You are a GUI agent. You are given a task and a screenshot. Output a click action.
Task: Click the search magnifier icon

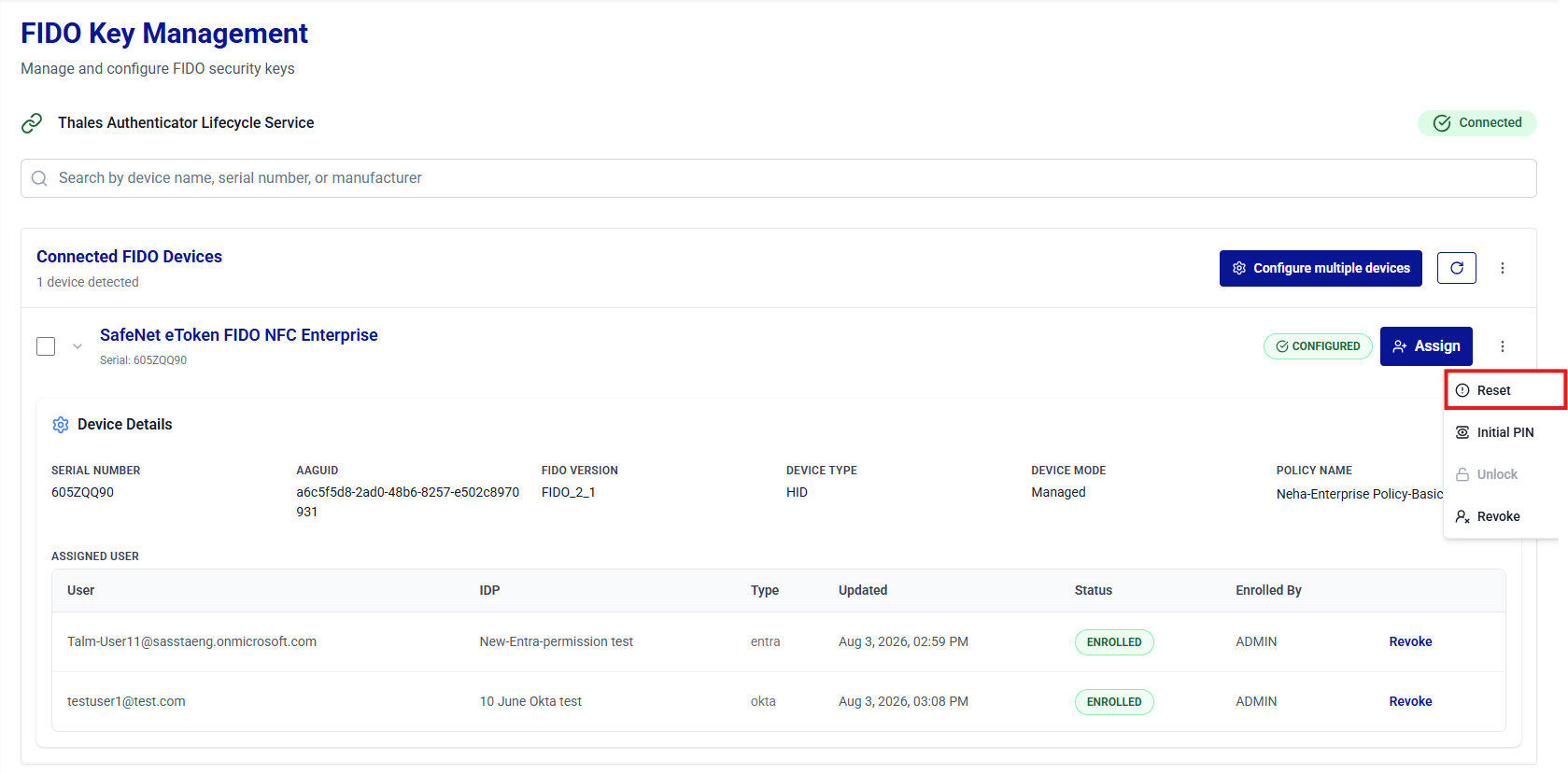[39, 178]
